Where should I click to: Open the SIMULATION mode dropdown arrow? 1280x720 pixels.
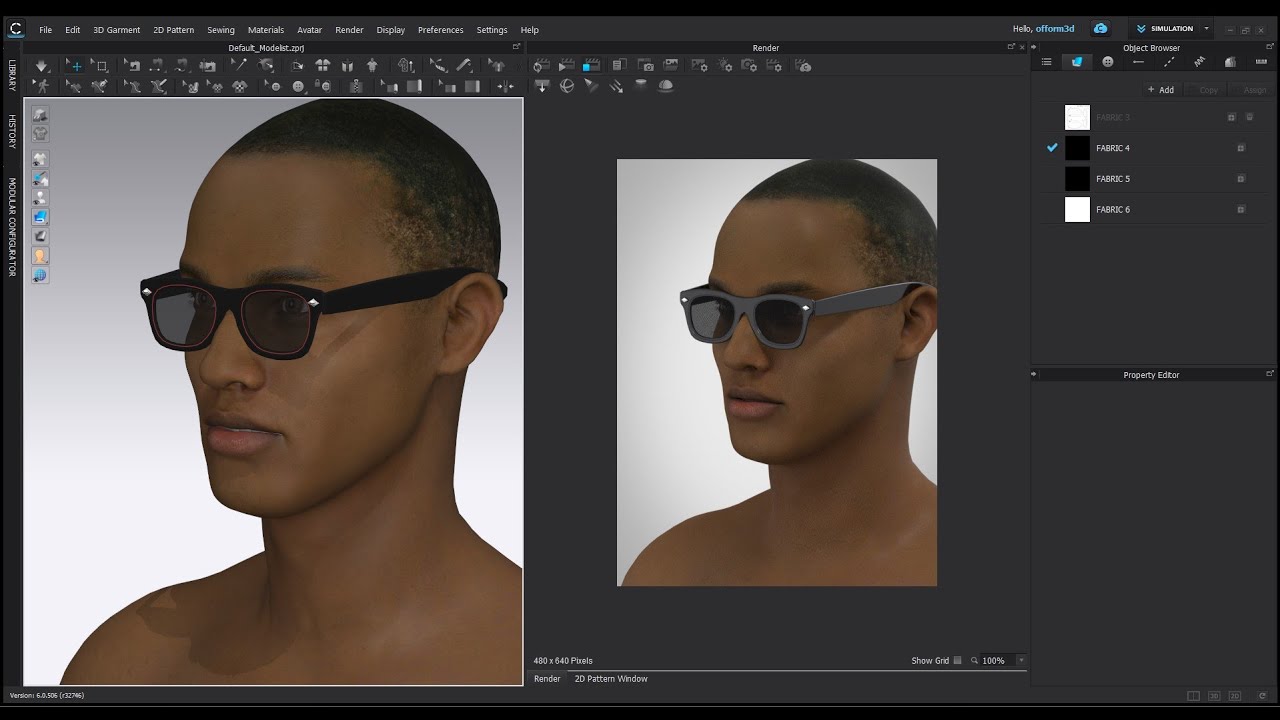tap(1206, 28)
